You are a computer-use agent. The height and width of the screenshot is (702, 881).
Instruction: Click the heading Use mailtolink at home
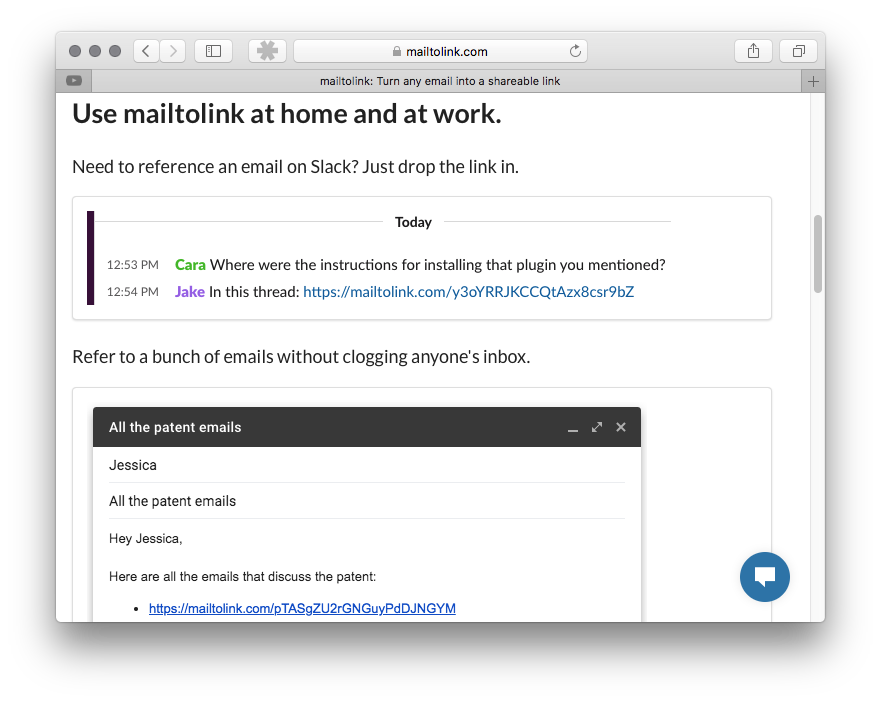point(287,114)
